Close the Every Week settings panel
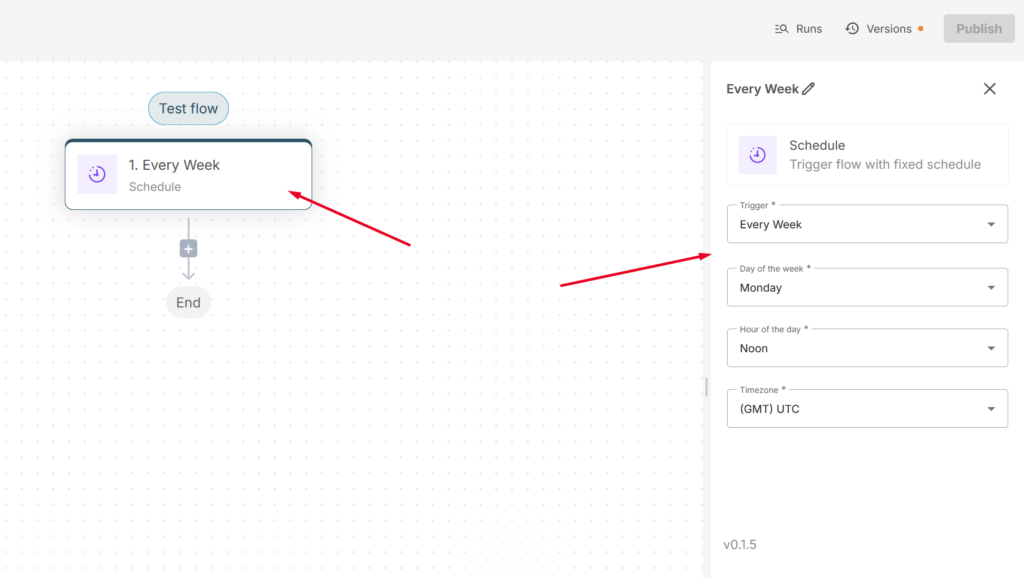1024x578 pixels. [x=989, y=89]
